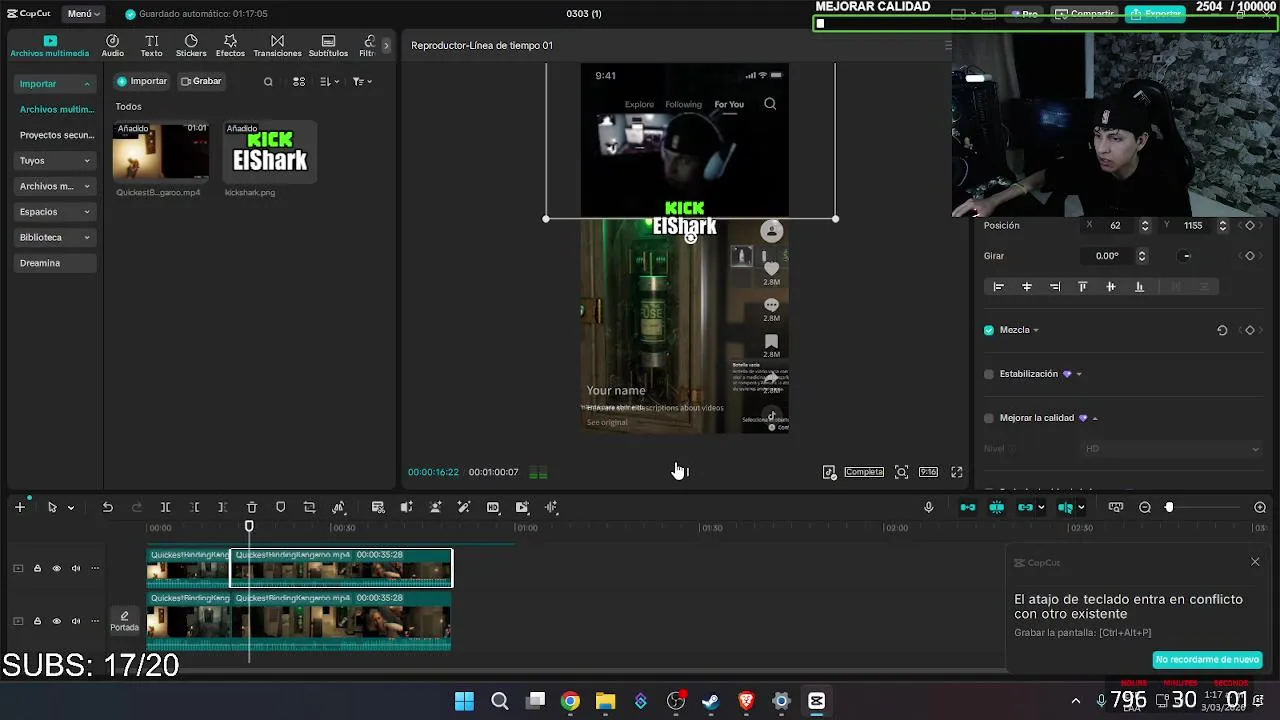Search media with the magnifier icon
This screenshot has height=720, width=1280.
click(x=268, y=82)
